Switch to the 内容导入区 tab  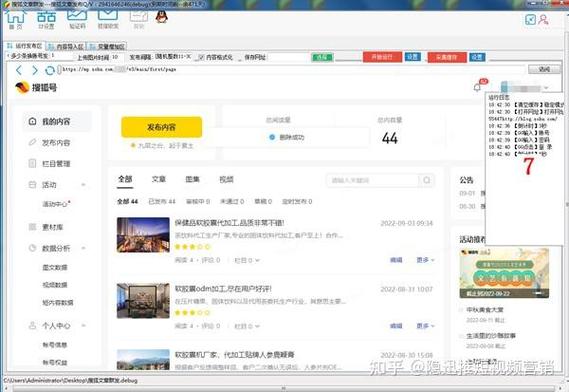66,46
